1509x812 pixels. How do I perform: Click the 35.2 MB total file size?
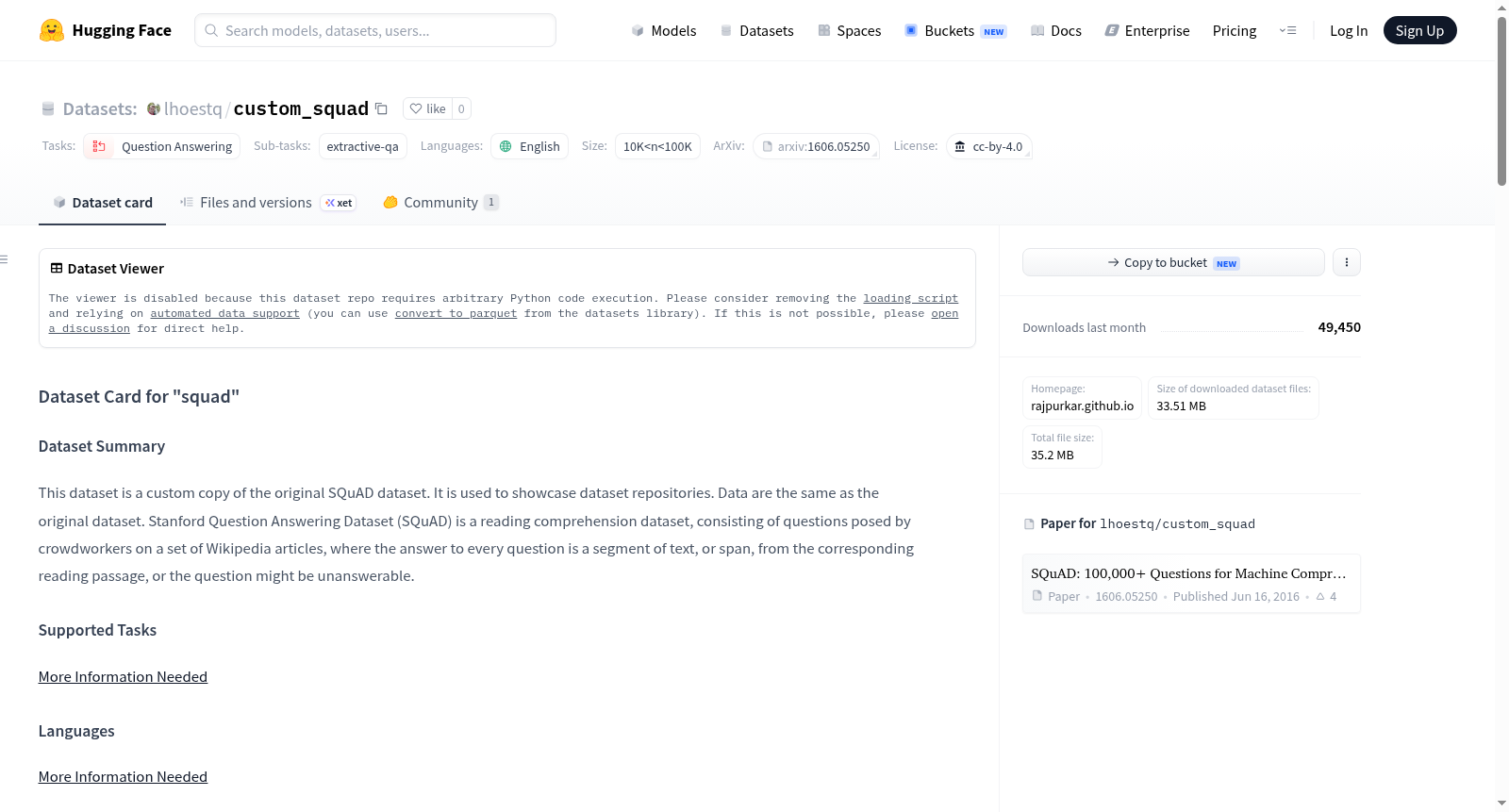coord(1053,455)
